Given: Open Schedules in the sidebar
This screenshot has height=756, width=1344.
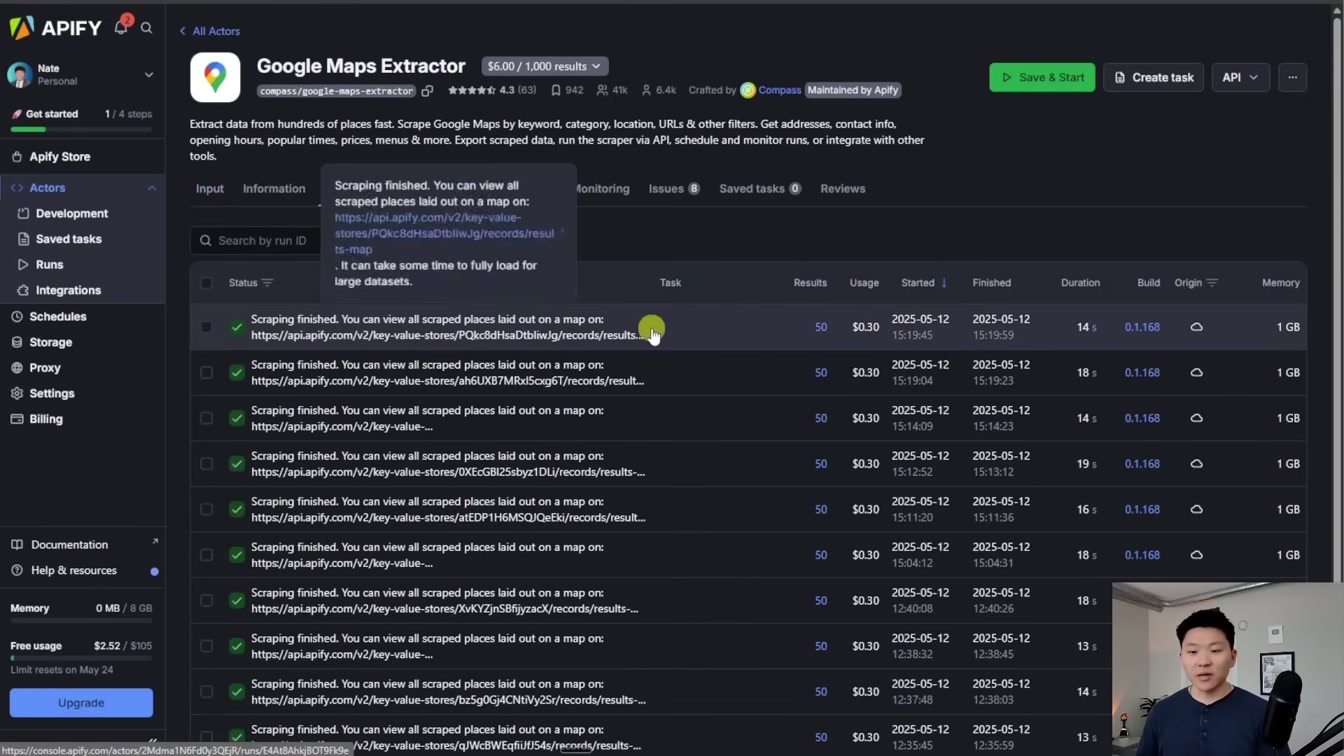Looking at the screenshot, I should coord(58,316).
